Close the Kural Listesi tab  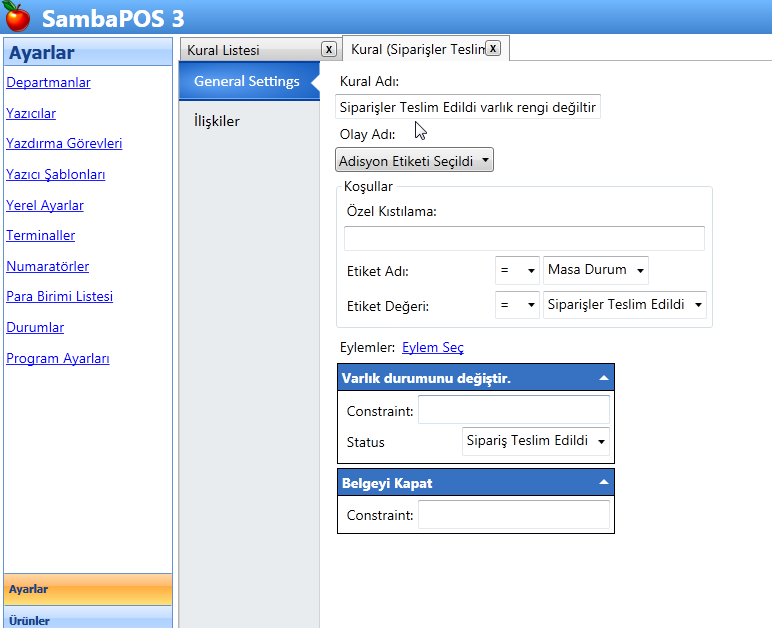[328, 49]
